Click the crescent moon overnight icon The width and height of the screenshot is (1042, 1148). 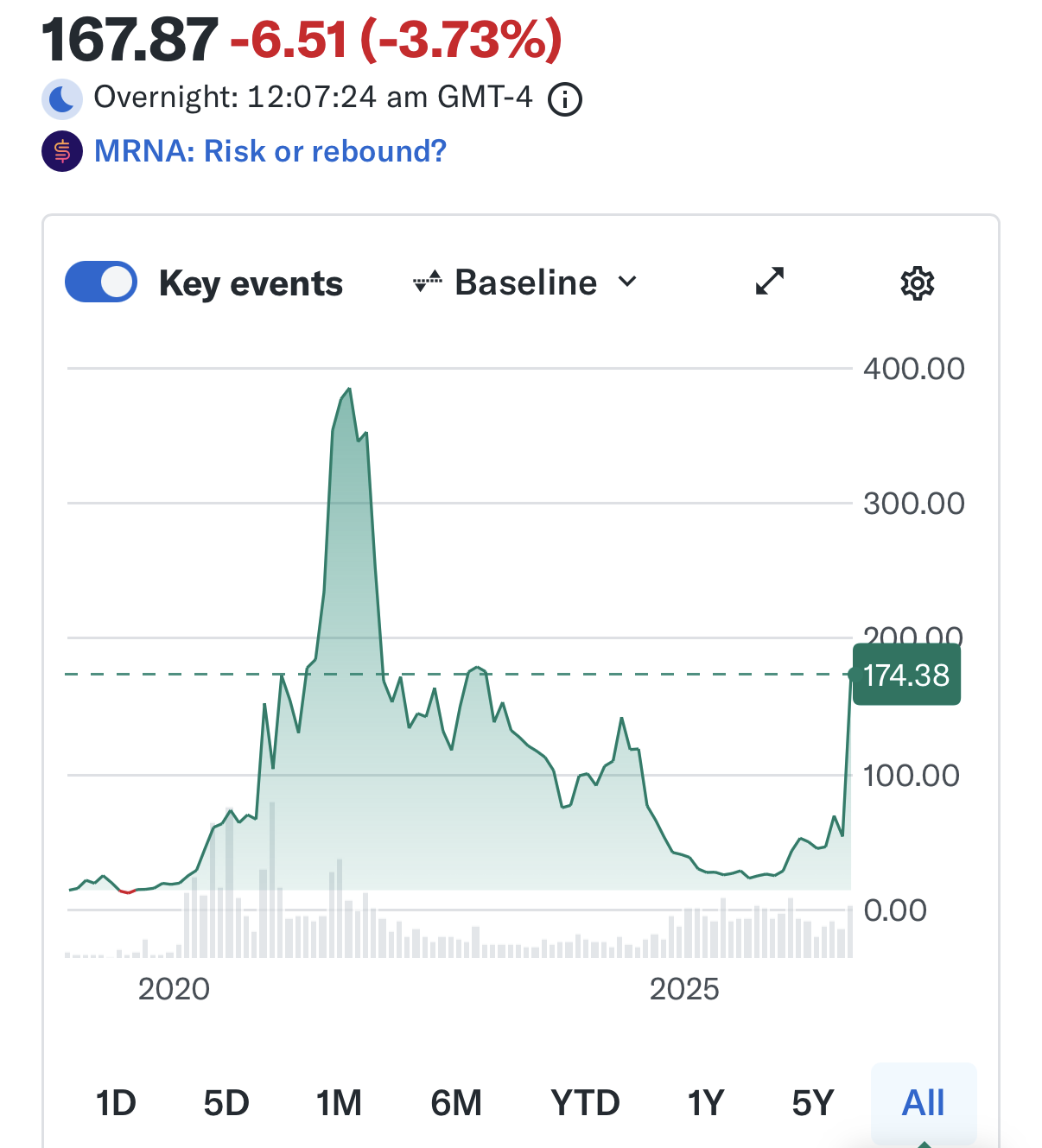pos(62,98)
